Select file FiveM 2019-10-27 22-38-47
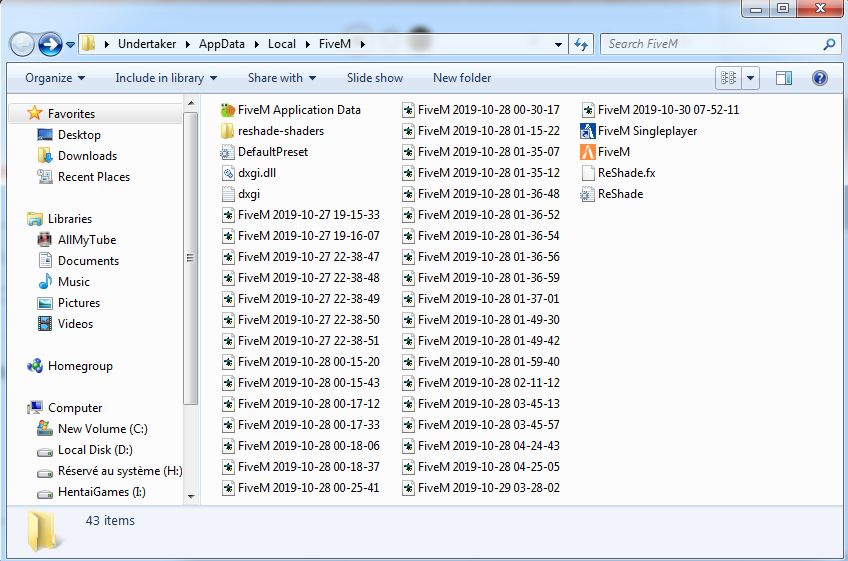Viewport: 848px width, 561px height. point(301,257)
